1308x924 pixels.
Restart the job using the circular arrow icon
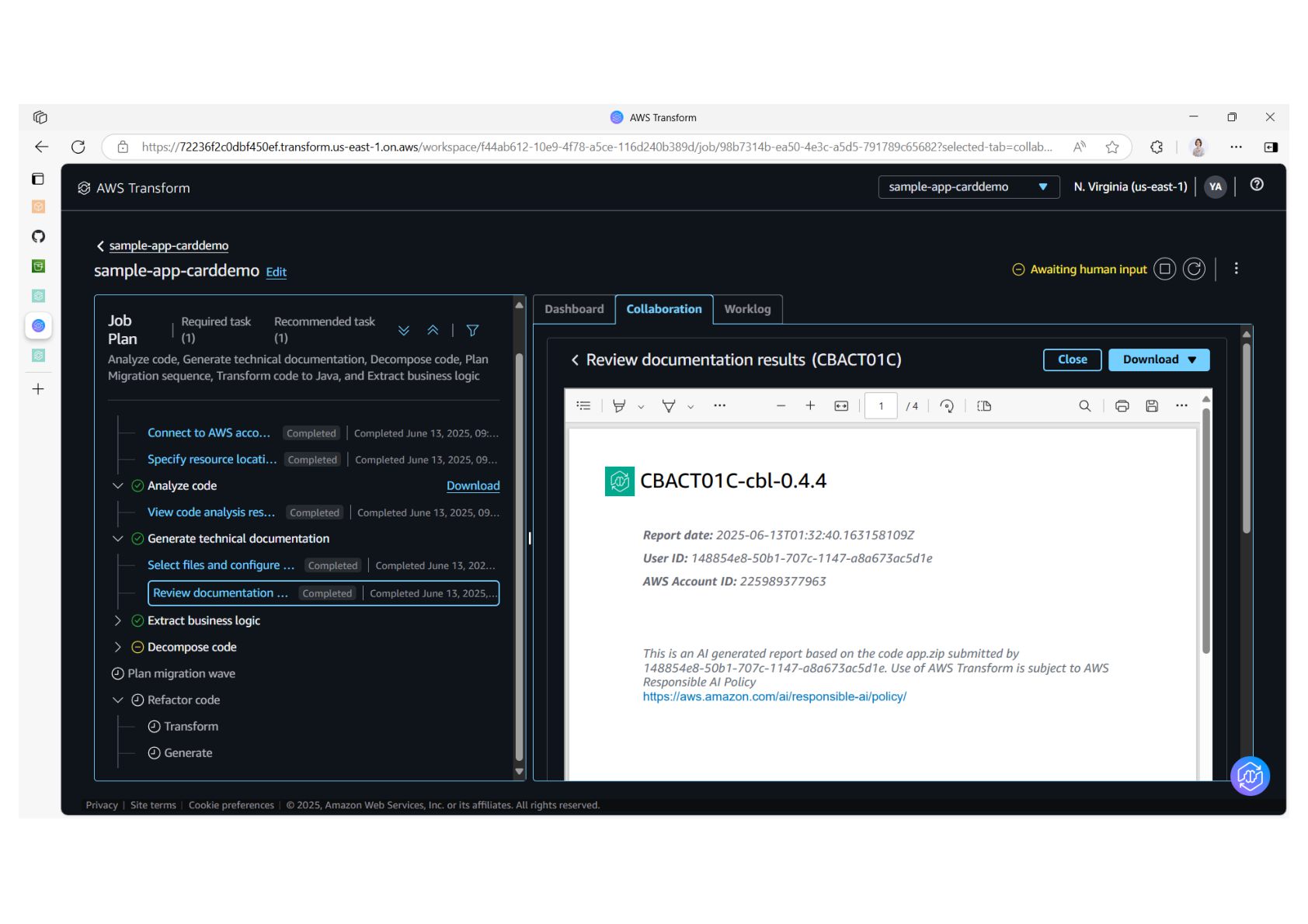(x=1194, y=269)
